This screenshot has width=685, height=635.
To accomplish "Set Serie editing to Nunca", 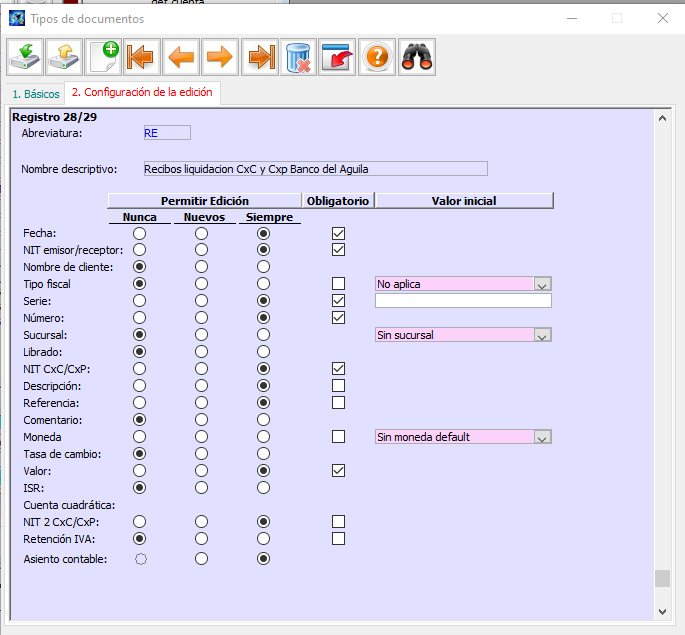I will tap(139, 301).
